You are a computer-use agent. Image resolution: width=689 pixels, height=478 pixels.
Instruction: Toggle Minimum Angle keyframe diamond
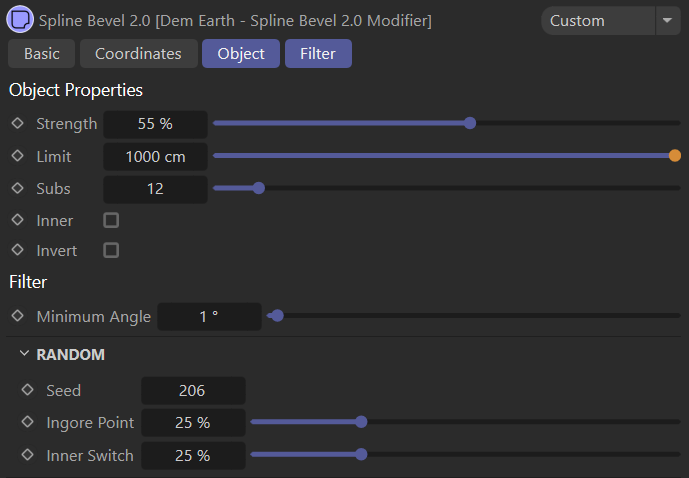(x=18, y=315)
